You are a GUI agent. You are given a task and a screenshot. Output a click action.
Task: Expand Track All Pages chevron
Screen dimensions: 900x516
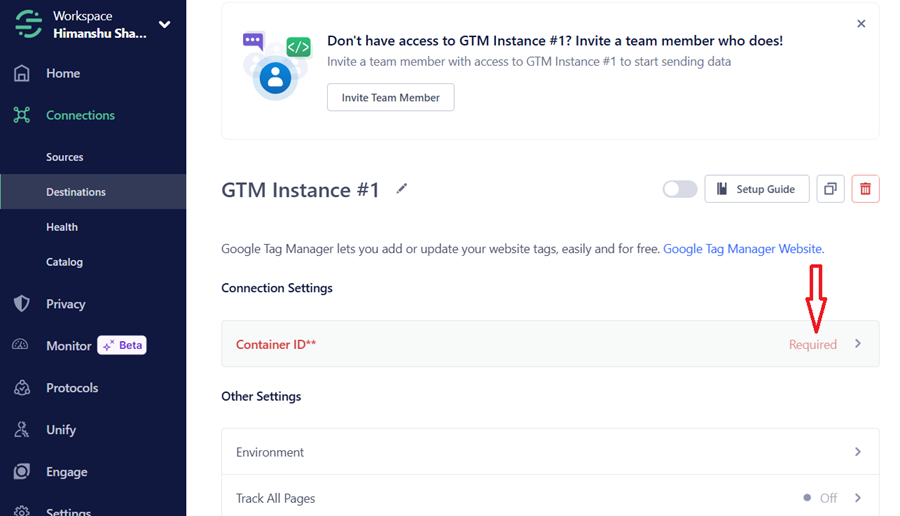pos(858,498)
